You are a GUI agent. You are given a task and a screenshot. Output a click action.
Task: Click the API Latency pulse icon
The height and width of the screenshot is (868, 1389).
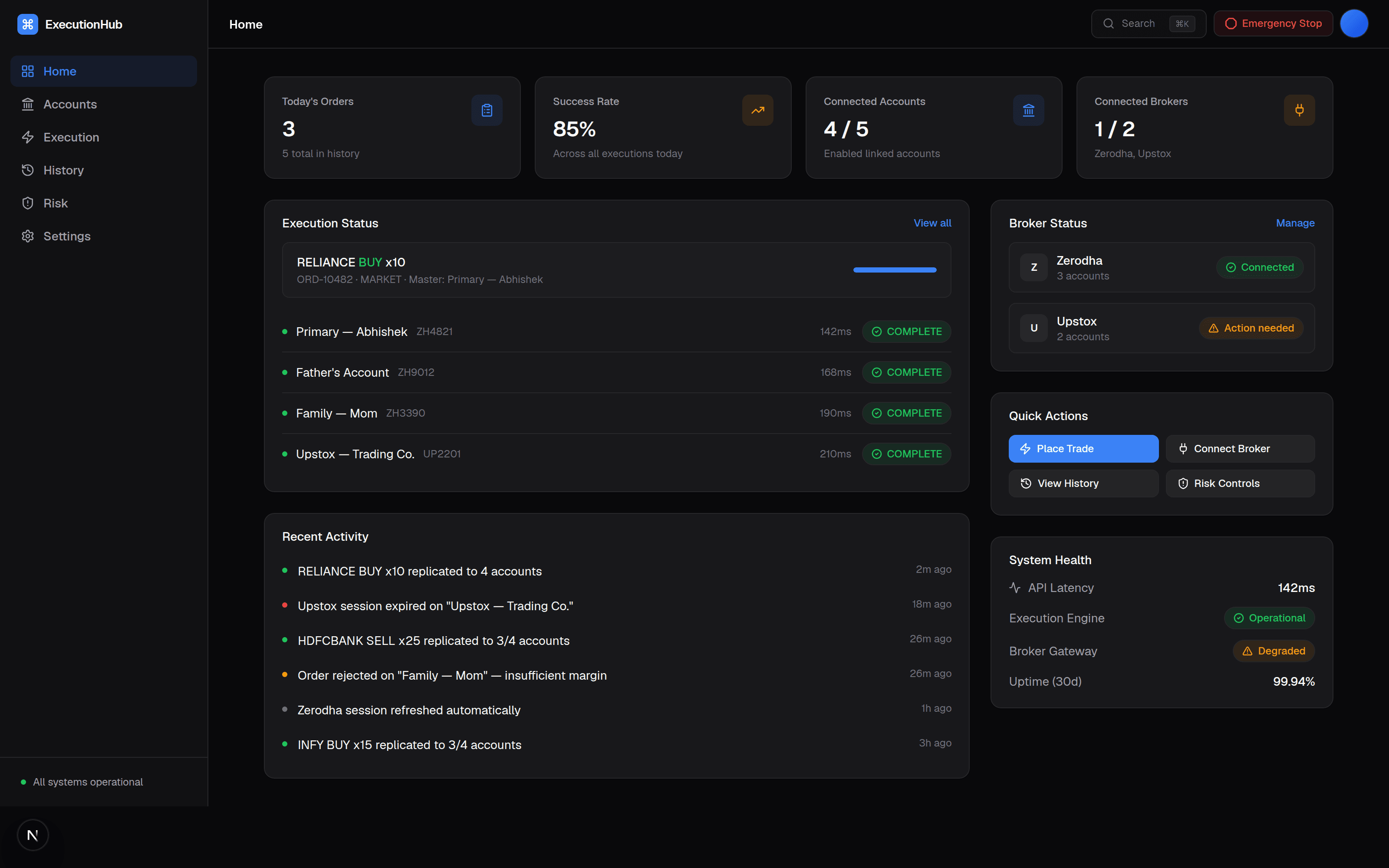tap(1015, 588)
